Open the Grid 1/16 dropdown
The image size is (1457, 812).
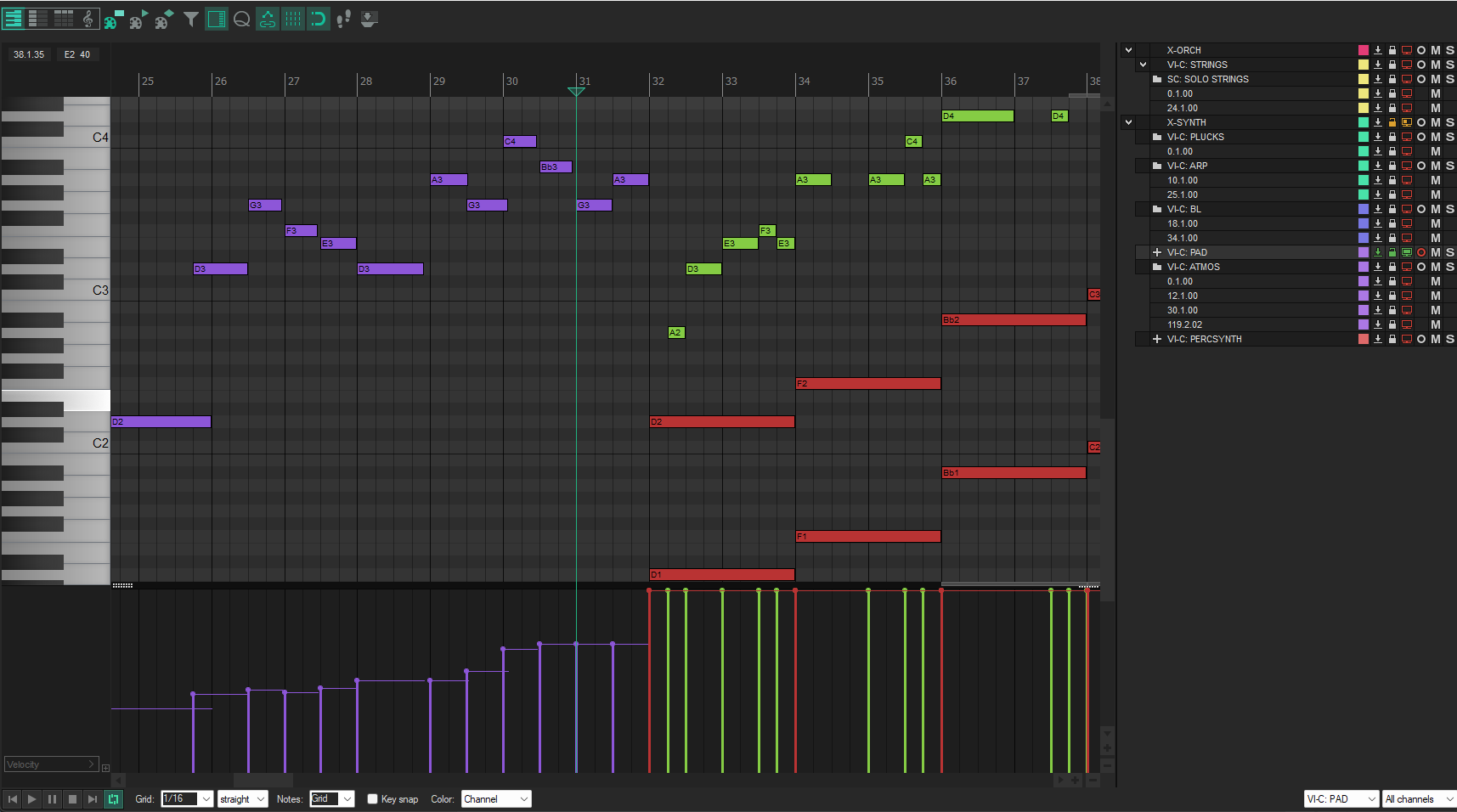tap(186, 798)
